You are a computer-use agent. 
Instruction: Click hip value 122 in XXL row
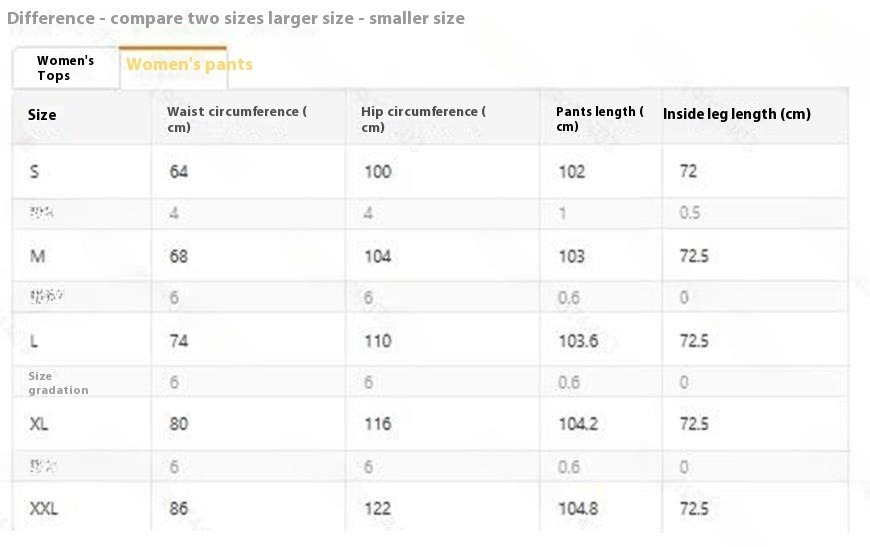[x=377, y=509]
